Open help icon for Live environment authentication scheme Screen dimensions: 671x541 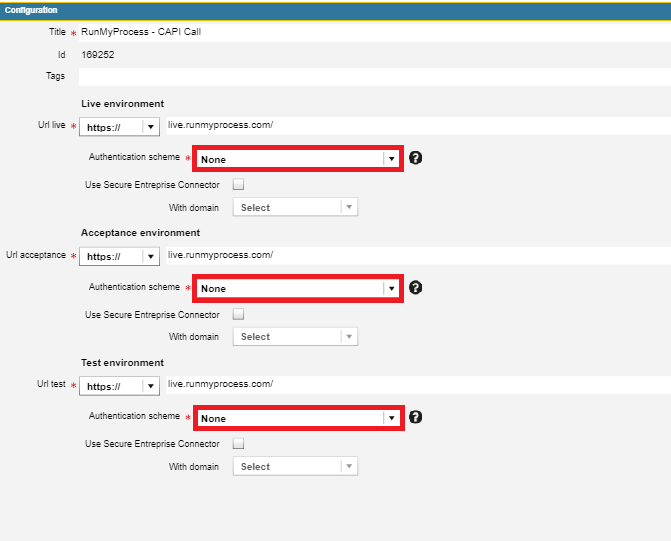416,158
